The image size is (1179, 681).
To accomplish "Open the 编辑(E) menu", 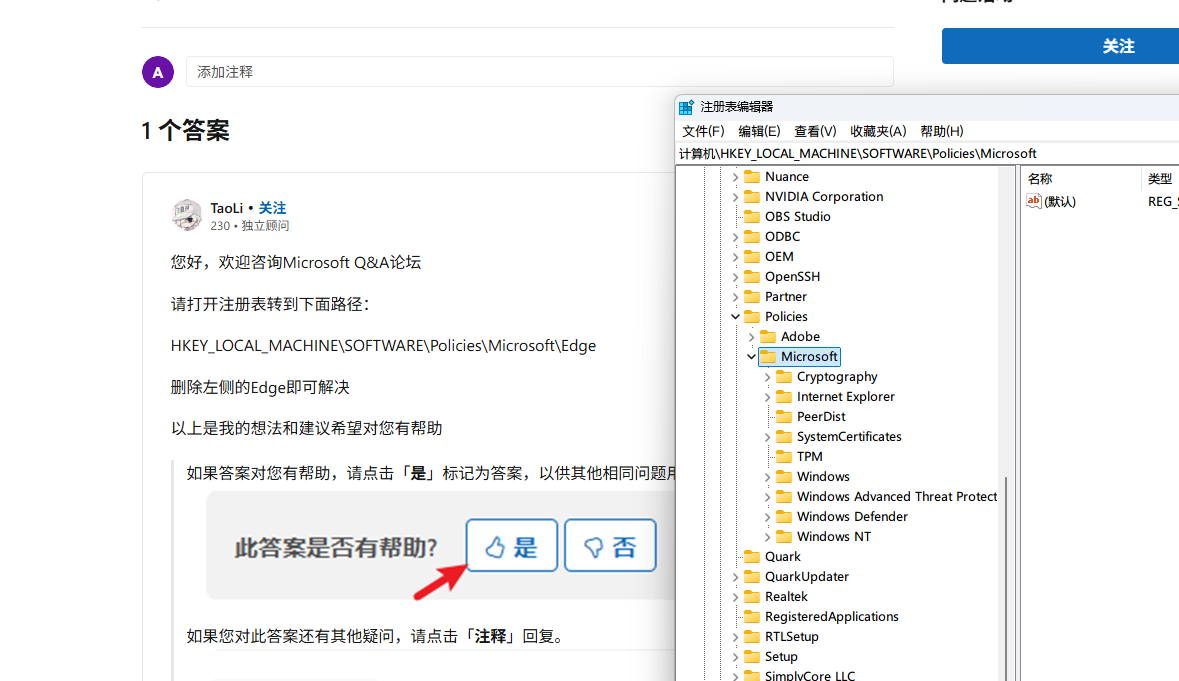I will [x=759, y=131].
